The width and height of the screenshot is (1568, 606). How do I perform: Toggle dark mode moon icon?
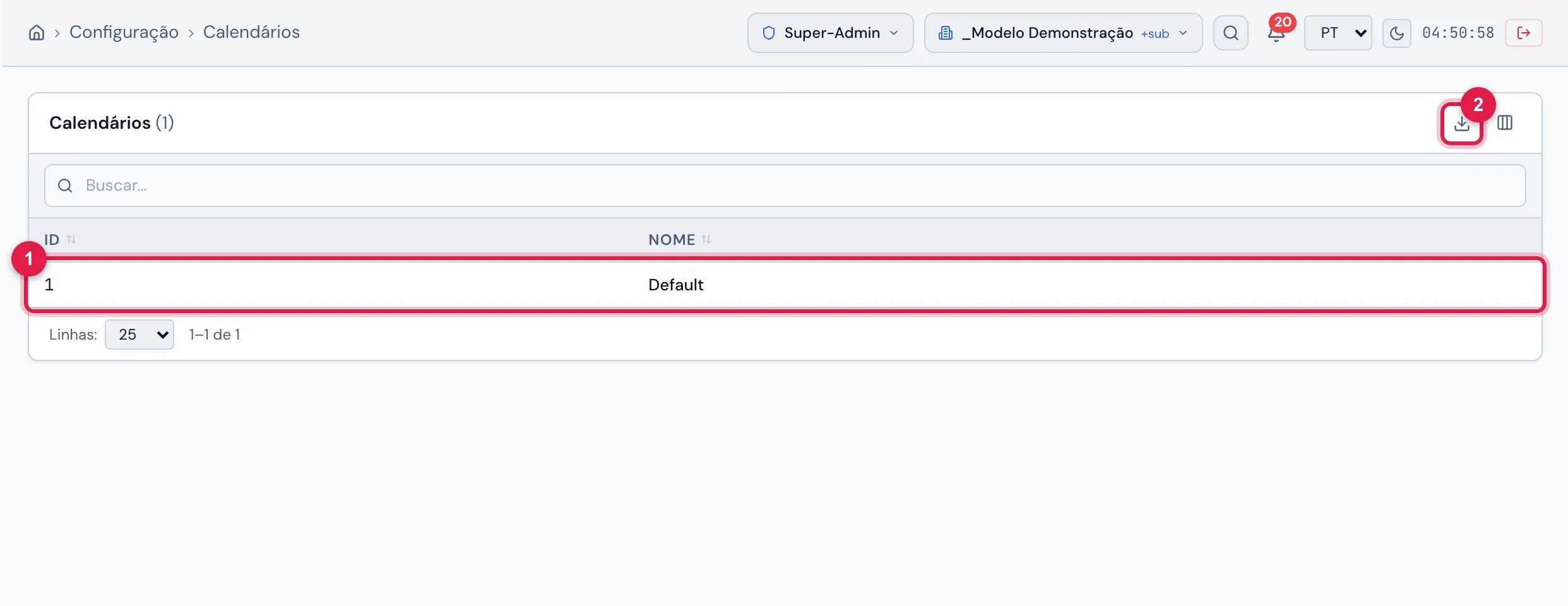pos(1396,33)
